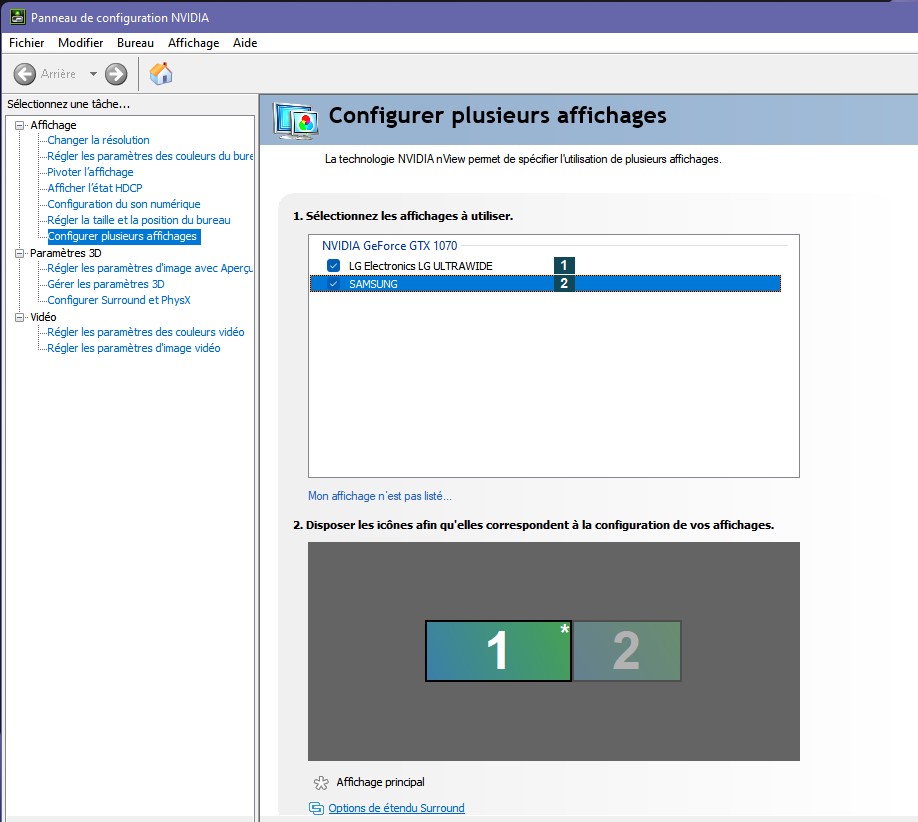Click the Forward arrow button
The width and height of the screenshot is (918, 822).
[x=116, y=74]
